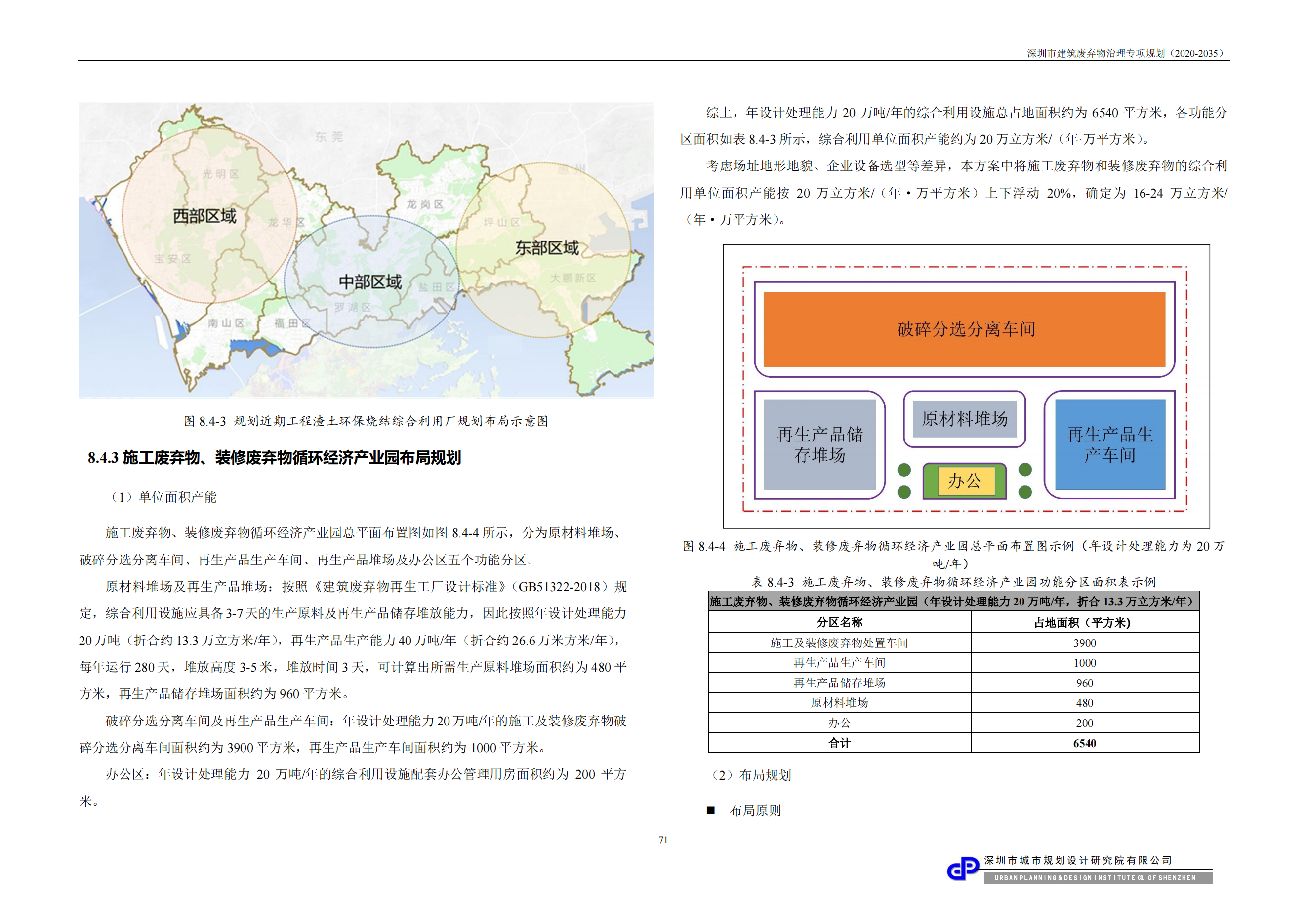Click the 占地面积（平方米) table header
This screenshot has height=924, width=1307.
(x=1084, y=622)
